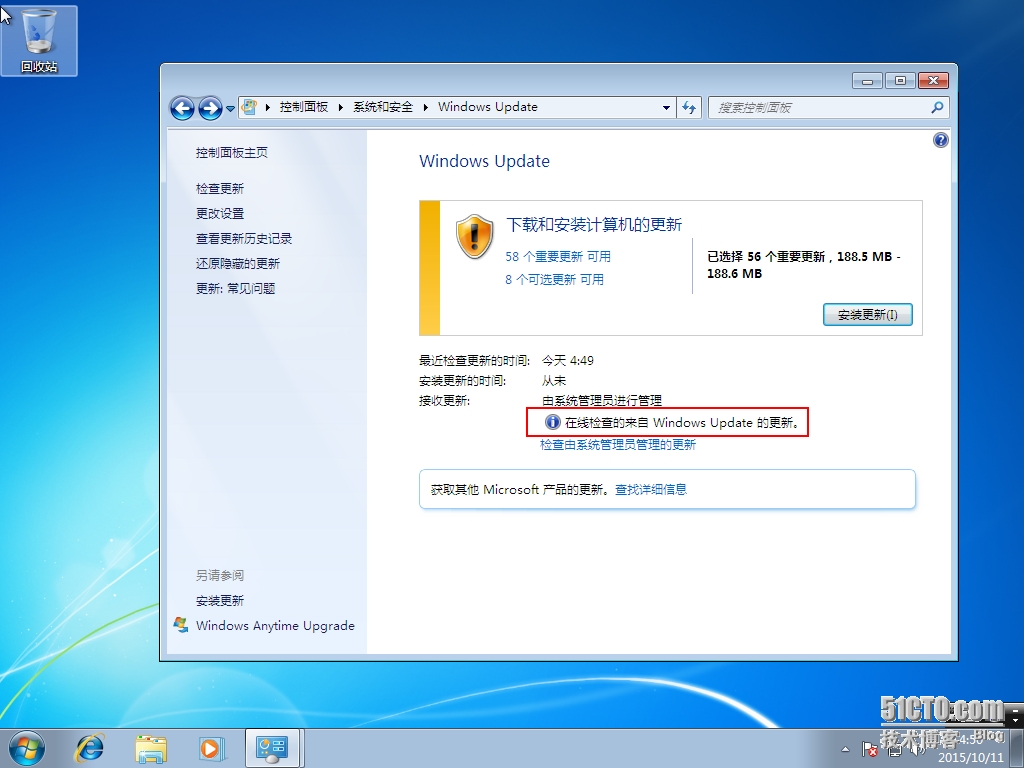This screenshot has height=768, width=1024.
Task: Expand the arrow after 控制面板
Action: click(x=340, y=107)
